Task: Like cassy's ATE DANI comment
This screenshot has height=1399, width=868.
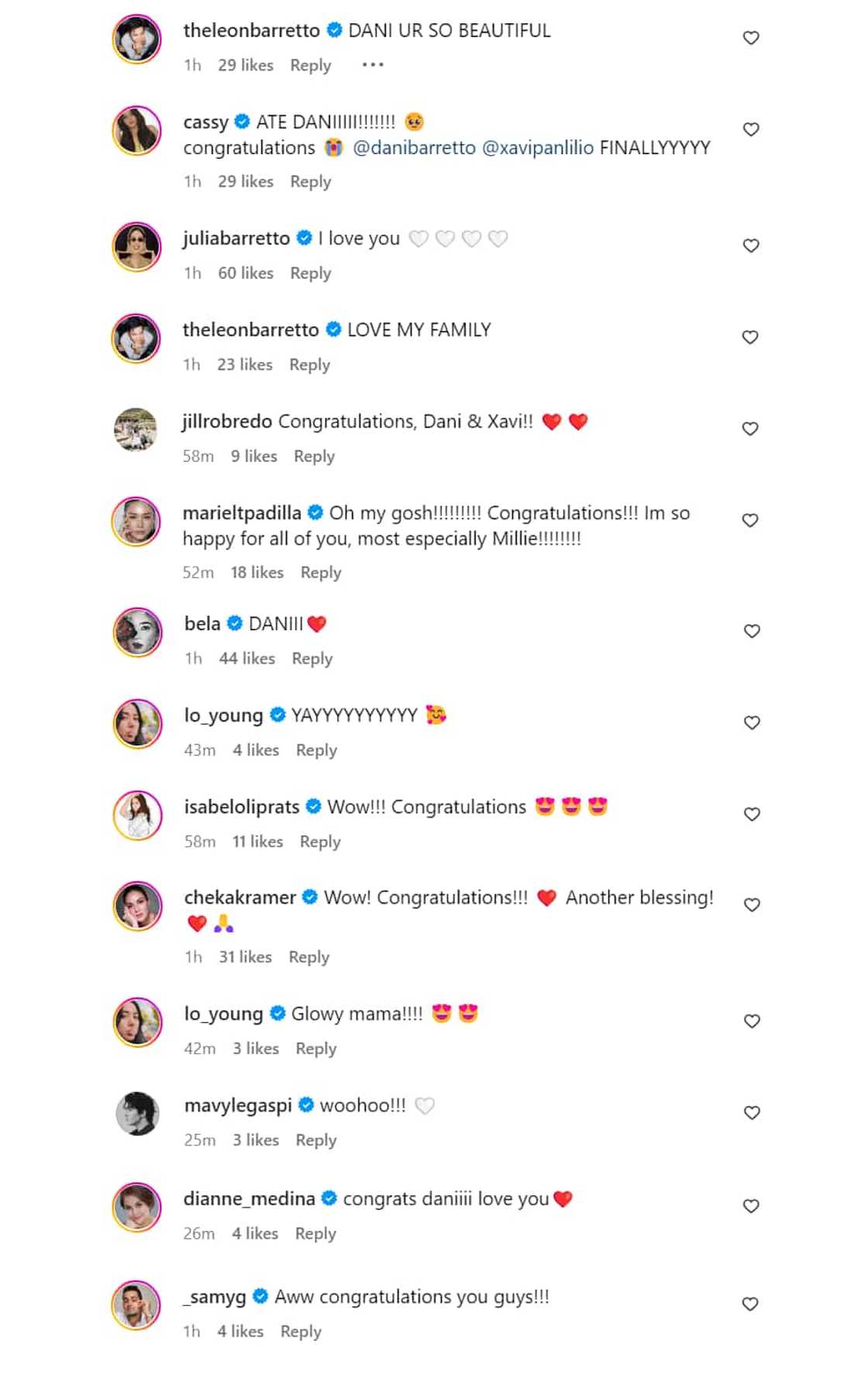Action: pyautogui.click(x=751, y=129)
